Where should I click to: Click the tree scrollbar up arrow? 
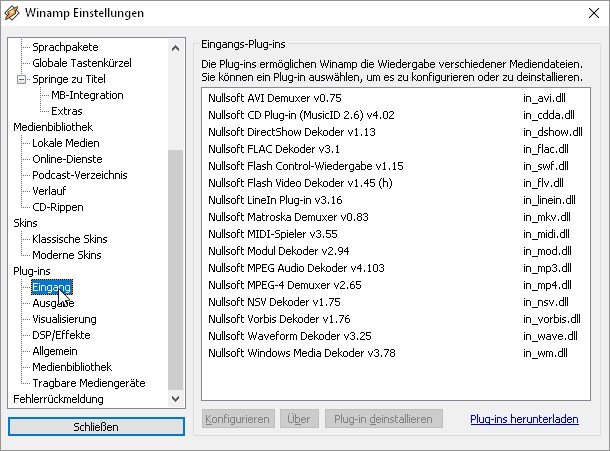click(175, 48)
